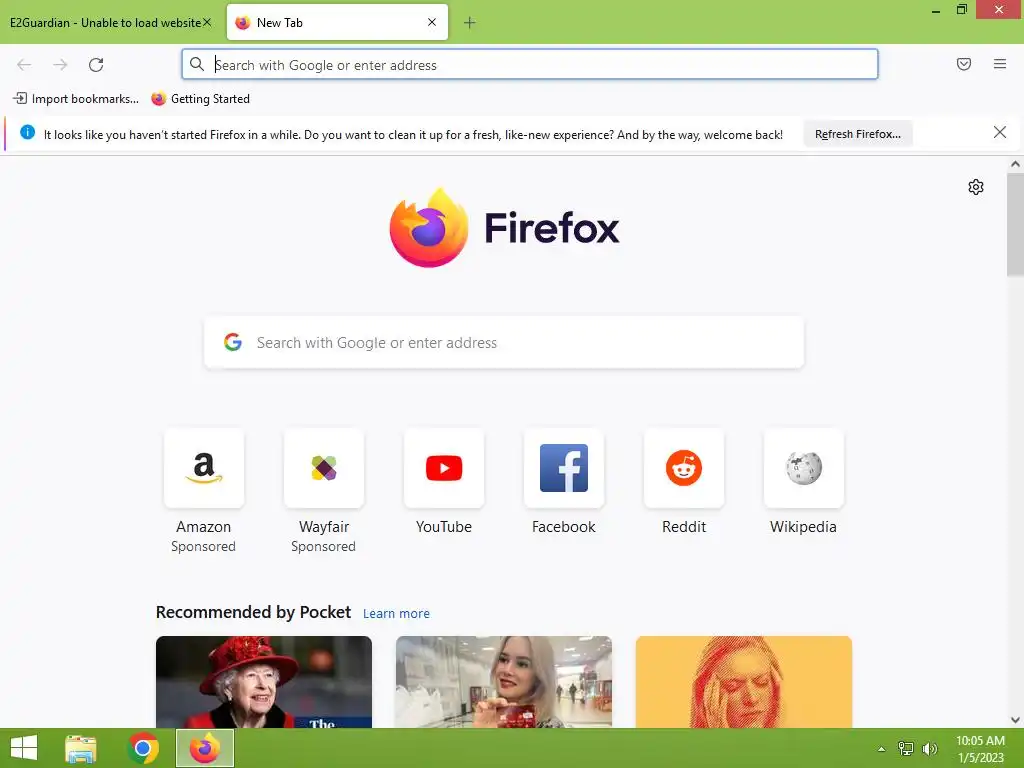Click the Refresh Firefox button

click(857, 134)
